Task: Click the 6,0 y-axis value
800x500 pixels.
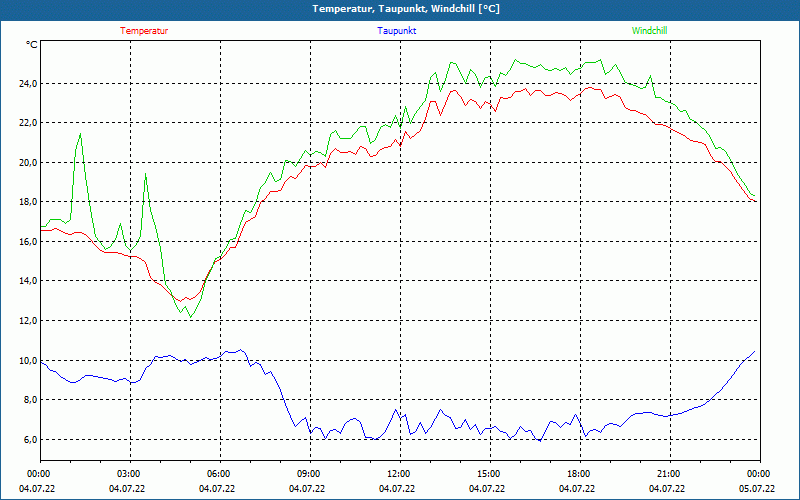Action: (x=30, y=439)
